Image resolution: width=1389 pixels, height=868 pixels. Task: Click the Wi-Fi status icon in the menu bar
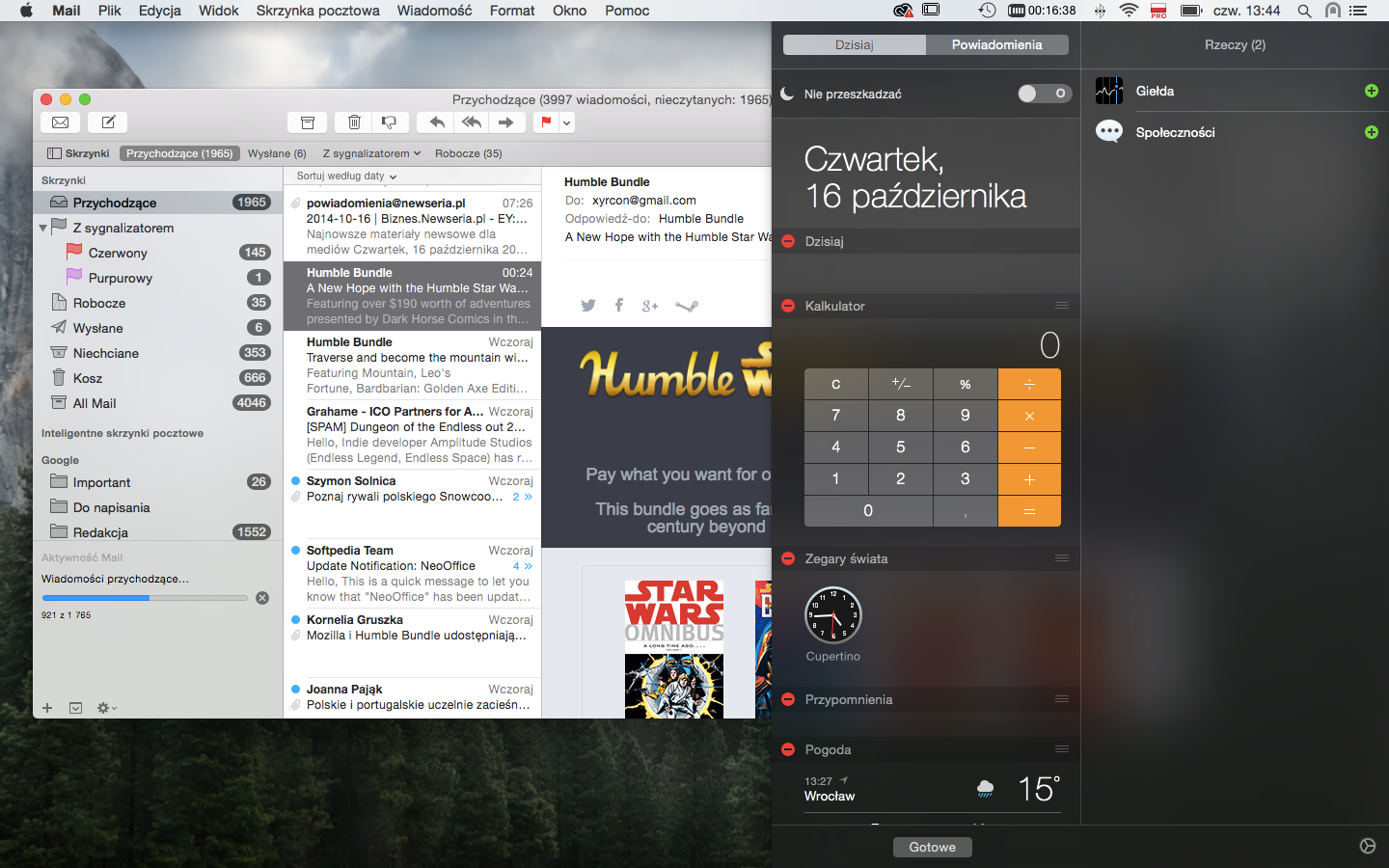[x=1129, y=11]
